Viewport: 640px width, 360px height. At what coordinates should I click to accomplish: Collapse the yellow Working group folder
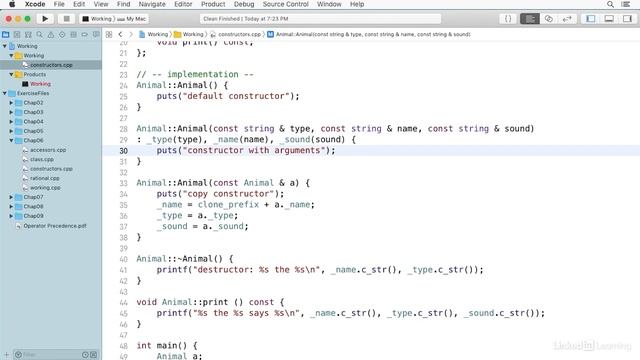(11, 56)
